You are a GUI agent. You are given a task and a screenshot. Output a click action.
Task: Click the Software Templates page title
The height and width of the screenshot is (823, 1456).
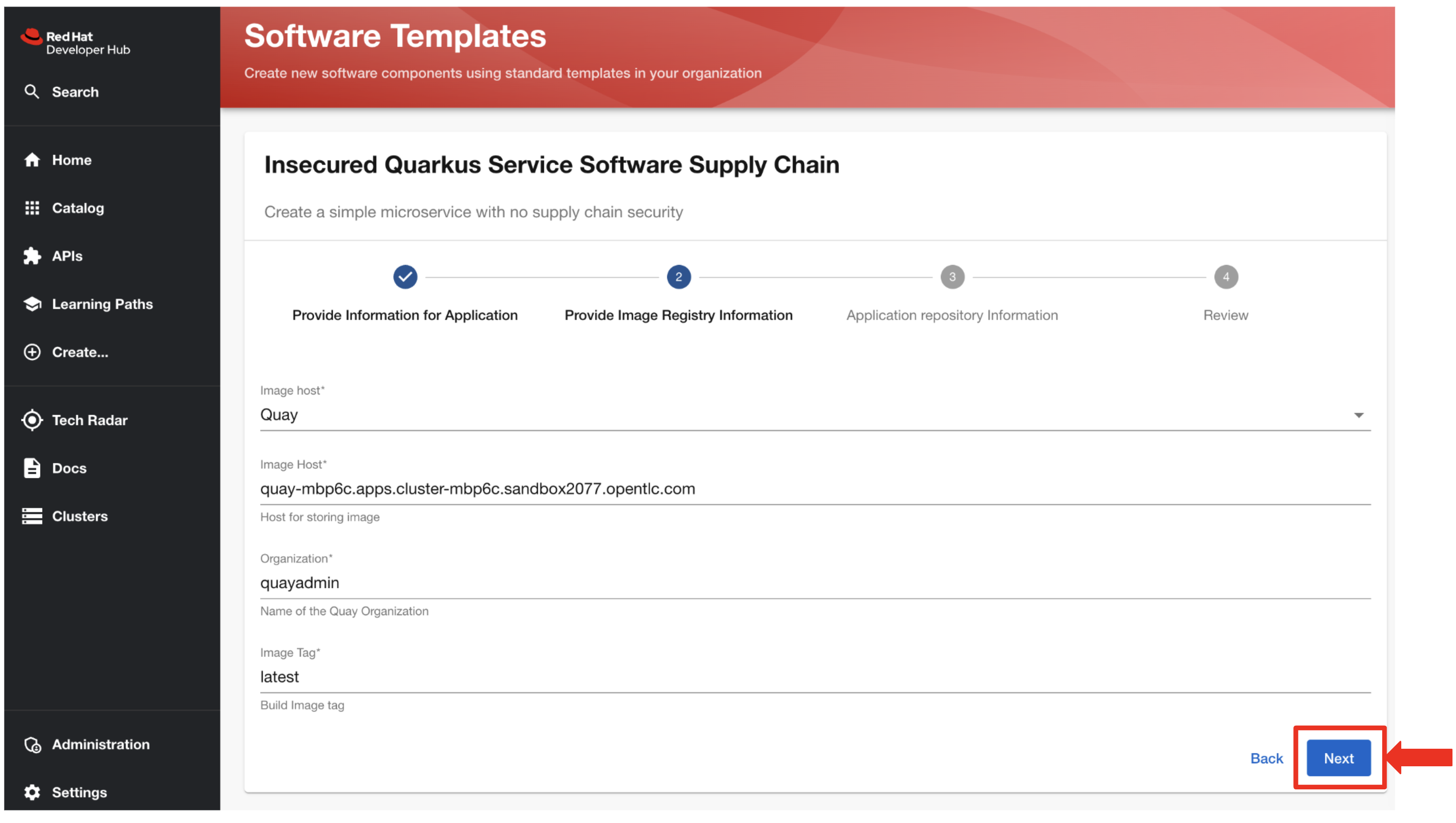pos(395,36)
